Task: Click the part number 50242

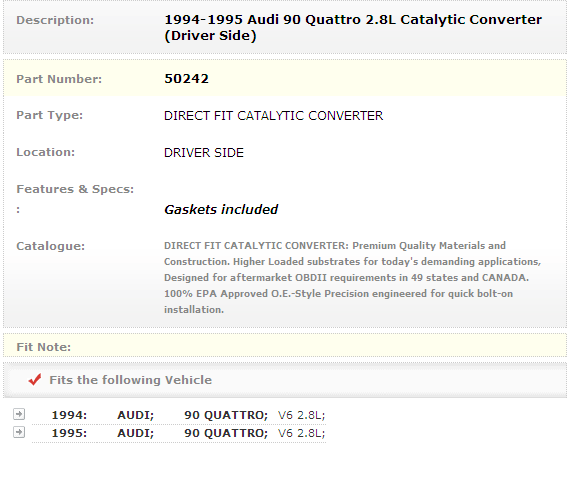Action: click(x=186, y=79)
